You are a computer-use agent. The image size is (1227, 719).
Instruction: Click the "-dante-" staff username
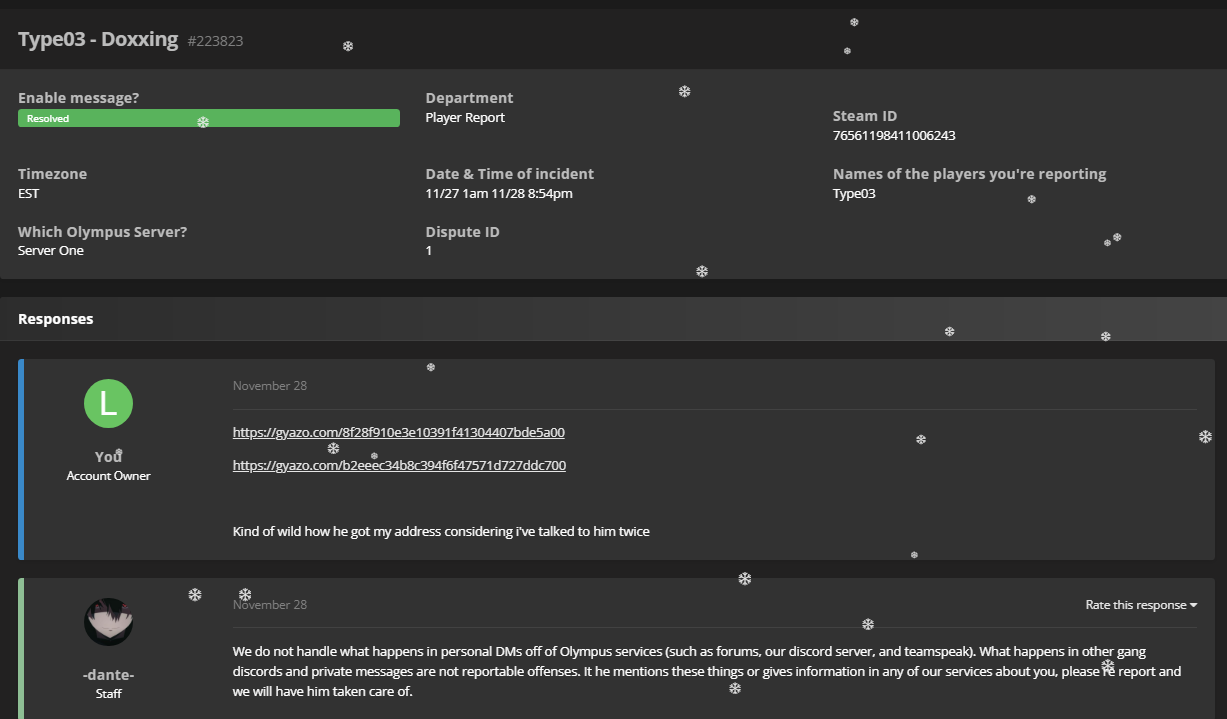[x=108, y=675]
